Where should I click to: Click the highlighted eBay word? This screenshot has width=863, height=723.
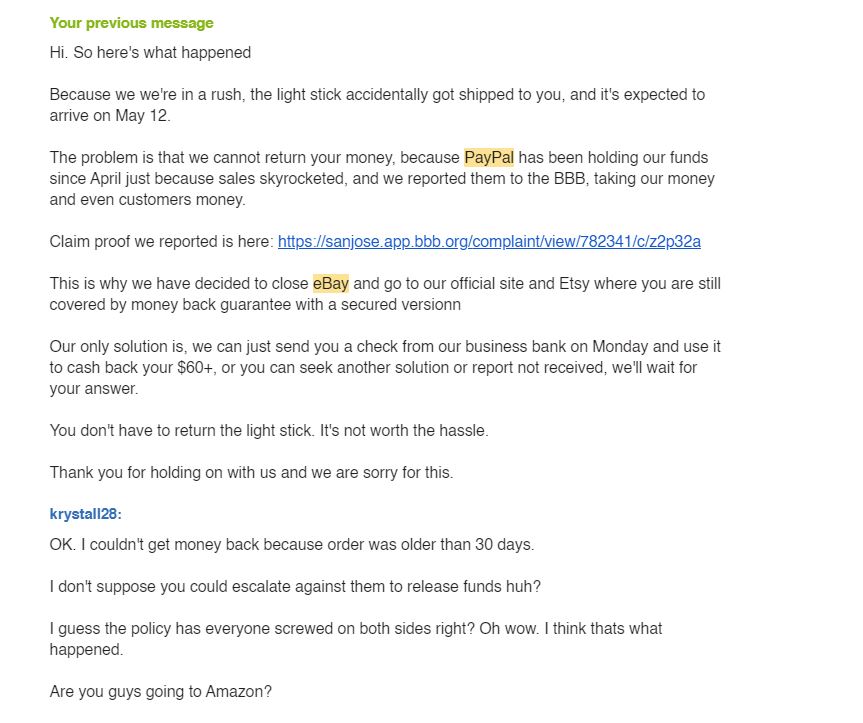pyautogui.click(x=330, y=283)
